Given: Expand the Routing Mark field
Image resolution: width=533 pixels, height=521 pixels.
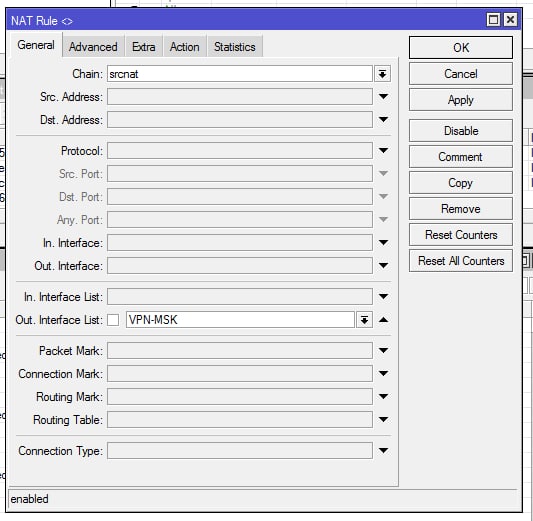Looking at the screenshot, I should 383,396.
